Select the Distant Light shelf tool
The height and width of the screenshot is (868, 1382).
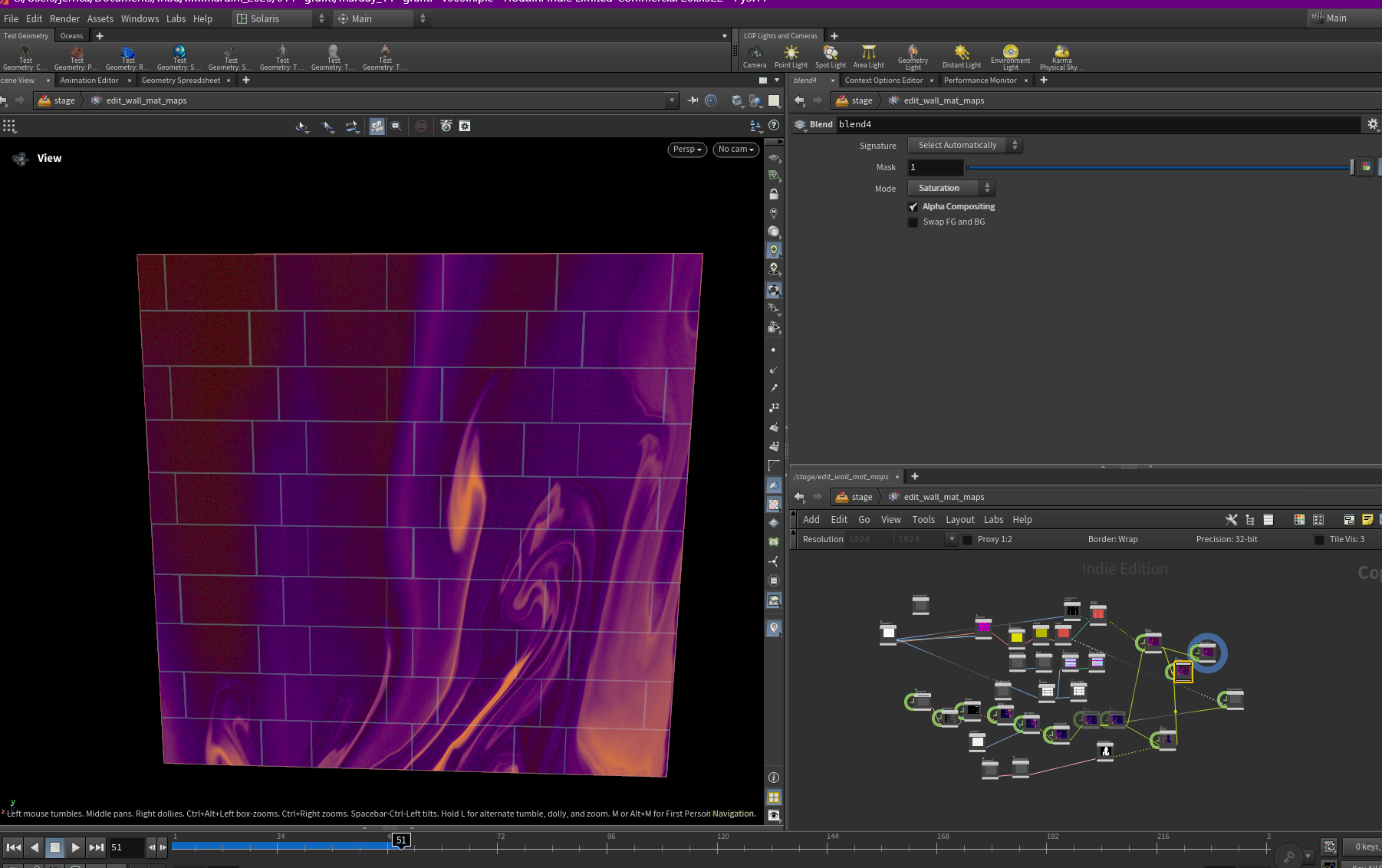pyautogui.click(x=962, y=56)
